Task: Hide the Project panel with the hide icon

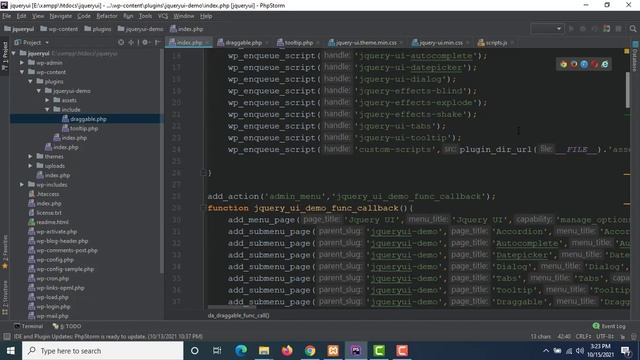Action: coord(157,42)
